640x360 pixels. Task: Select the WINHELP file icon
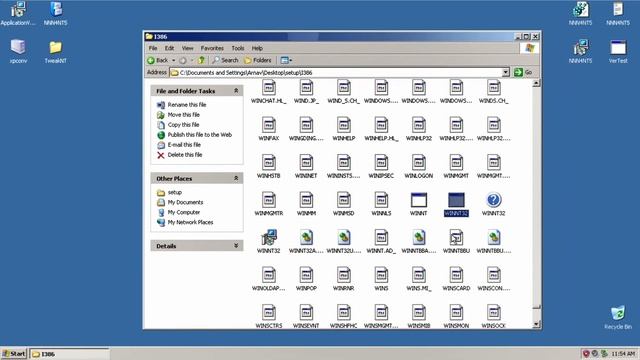pos(344,125)
